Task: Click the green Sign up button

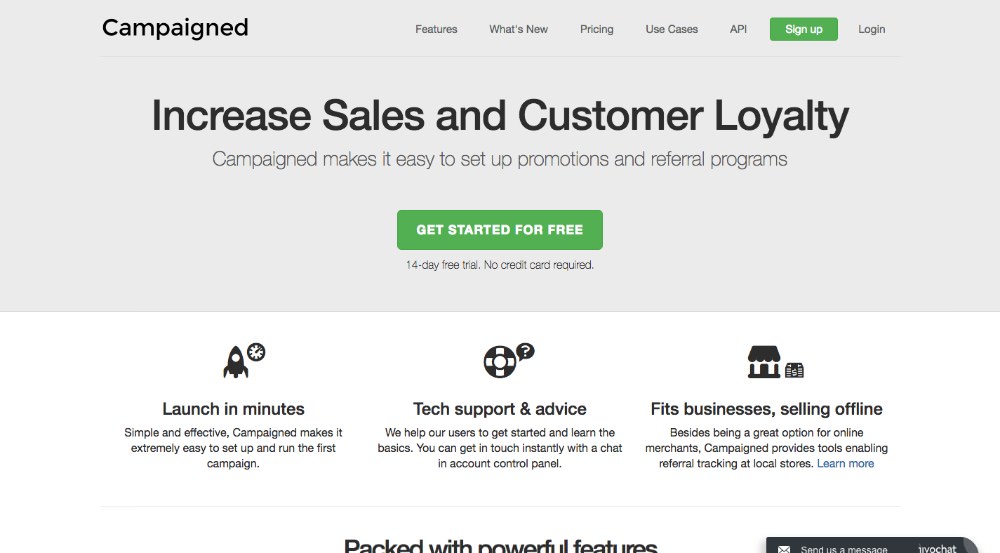Action: point(804,29)
